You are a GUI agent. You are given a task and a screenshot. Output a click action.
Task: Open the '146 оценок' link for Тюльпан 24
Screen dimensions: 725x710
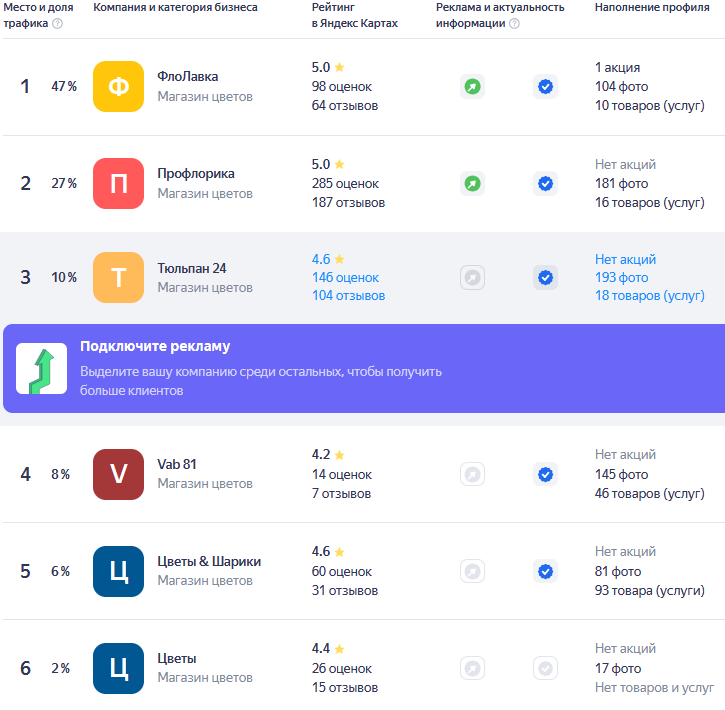click(x=345, y=277)
